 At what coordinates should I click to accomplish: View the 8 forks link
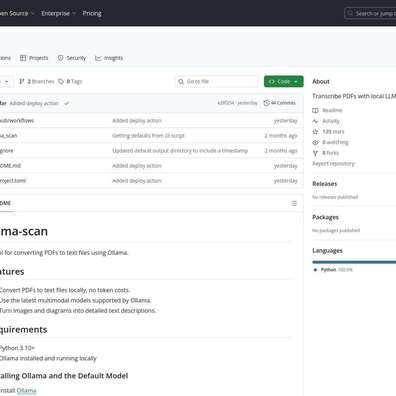pyautogui.click(x=330, y=153)
